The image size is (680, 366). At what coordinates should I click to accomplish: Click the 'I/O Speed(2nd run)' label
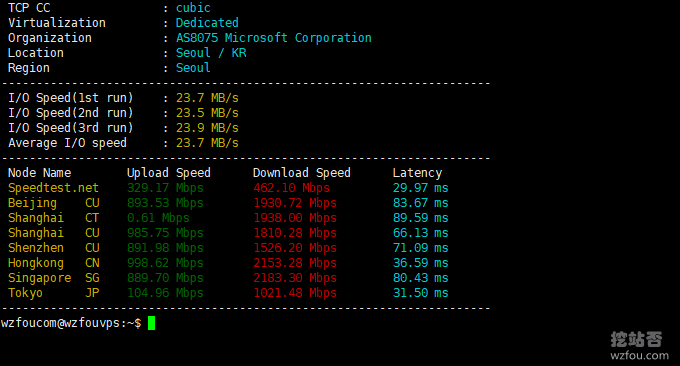71,113
